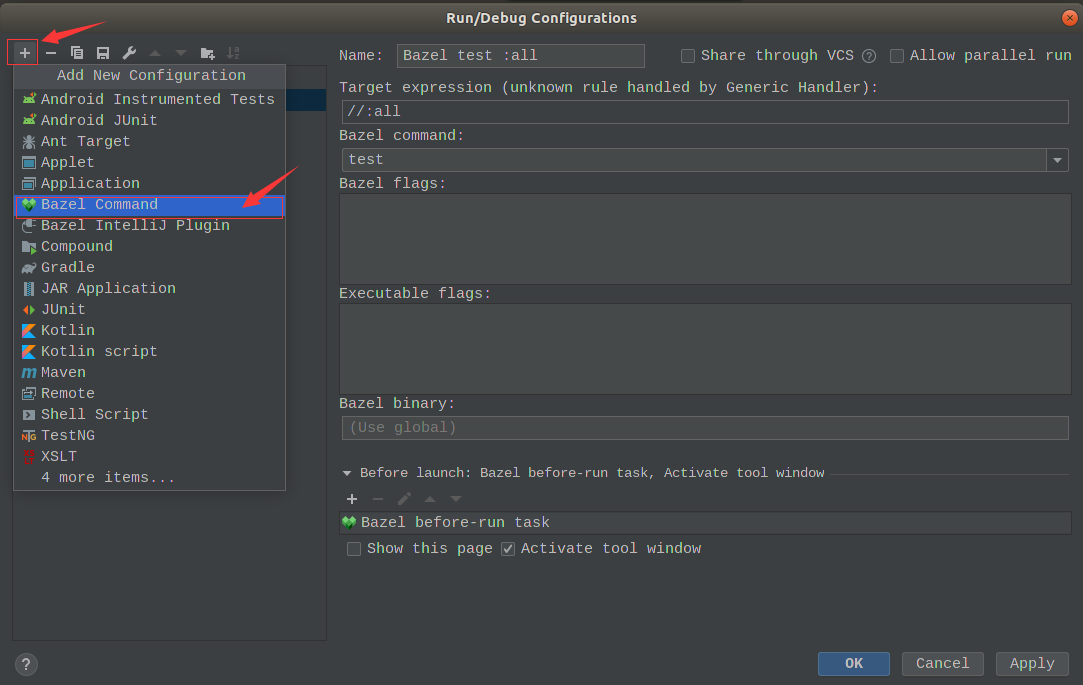The image size is (1083, 685).
Task: Click into the Target expression field
Action: point(705,112)
